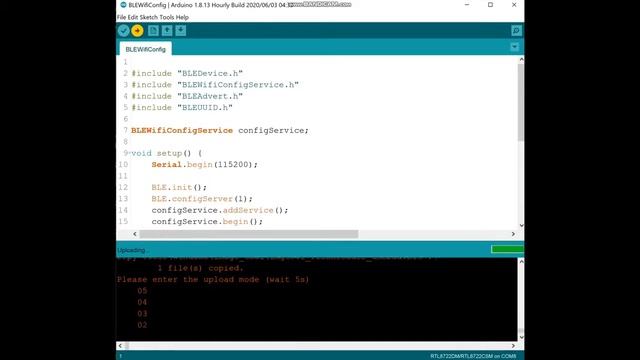Click the '#include "BLEWifiConfigService.h"' line
This screenshot has height=360, width=640.
[x=215, y=85]
